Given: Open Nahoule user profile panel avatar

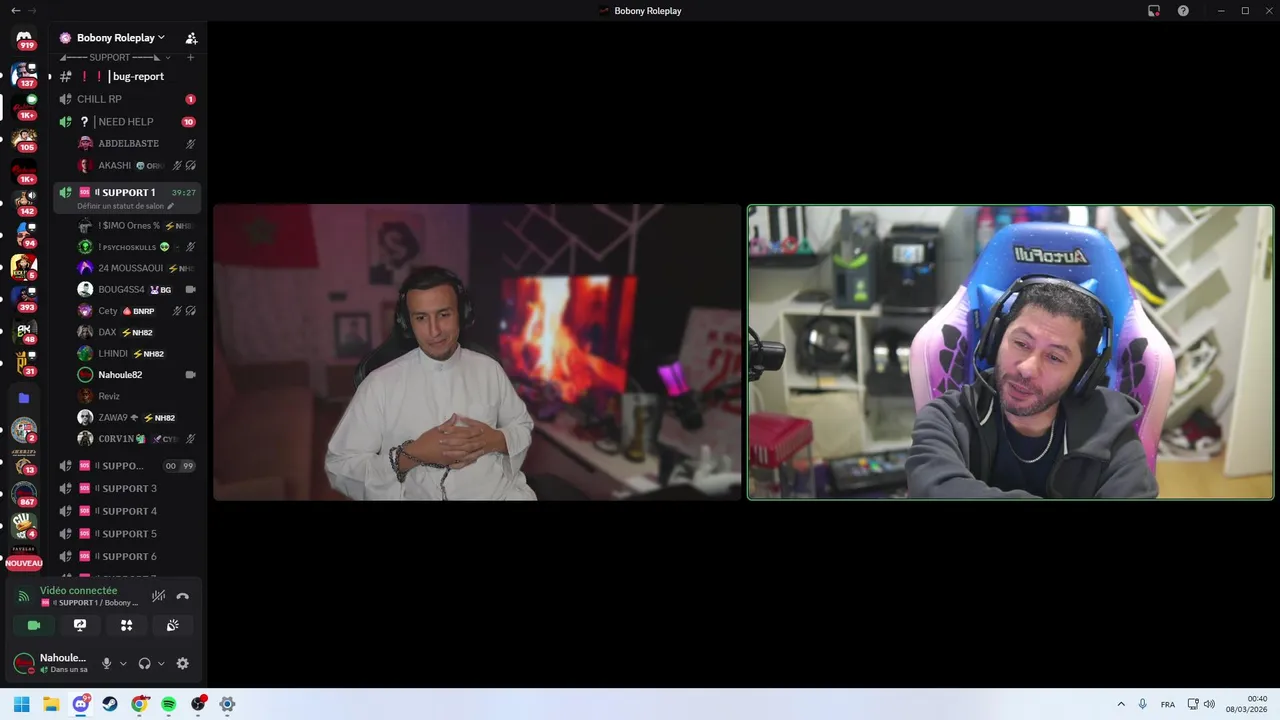Looking at the screenshot, I should tap(24, 663).
